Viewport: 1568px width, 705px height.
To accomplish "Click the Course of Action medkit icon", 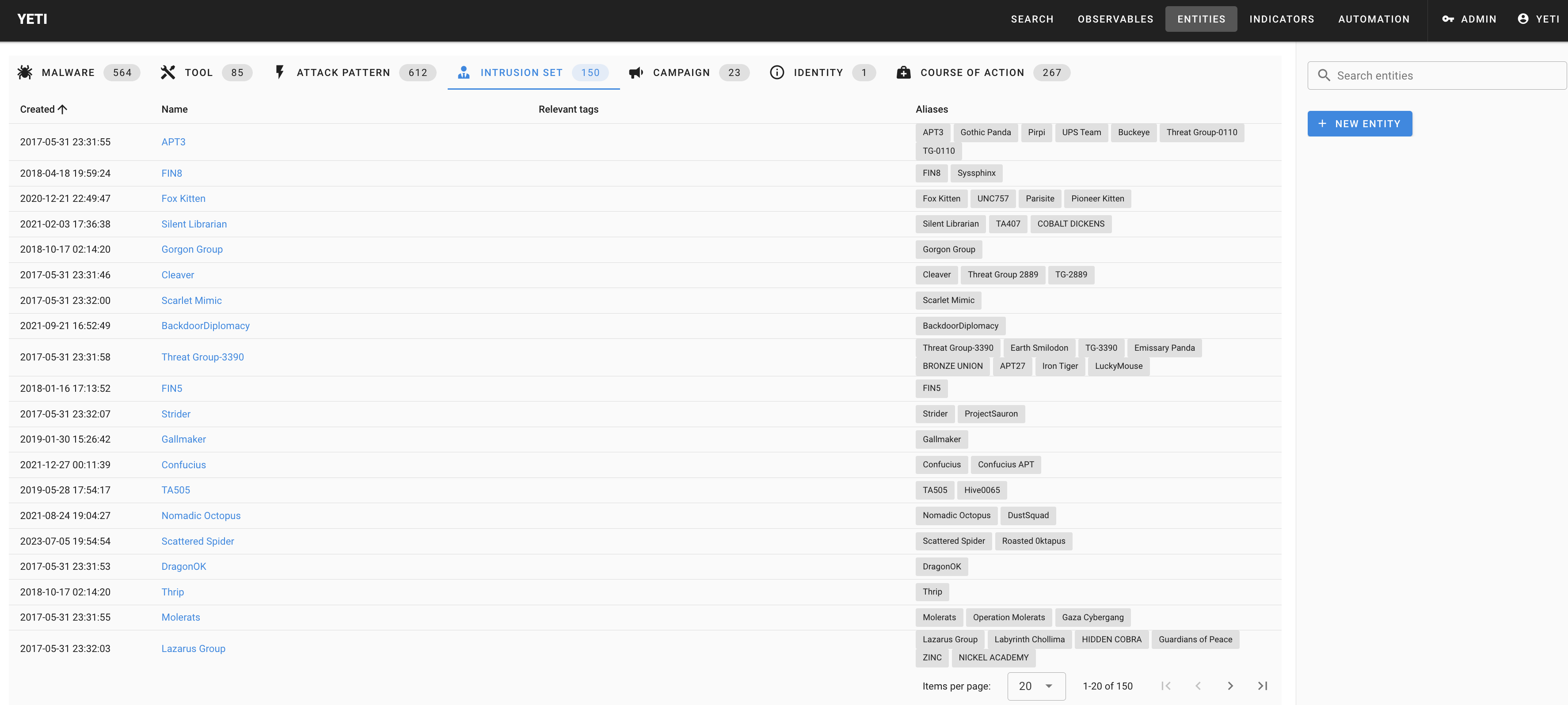I will point(903,72).
